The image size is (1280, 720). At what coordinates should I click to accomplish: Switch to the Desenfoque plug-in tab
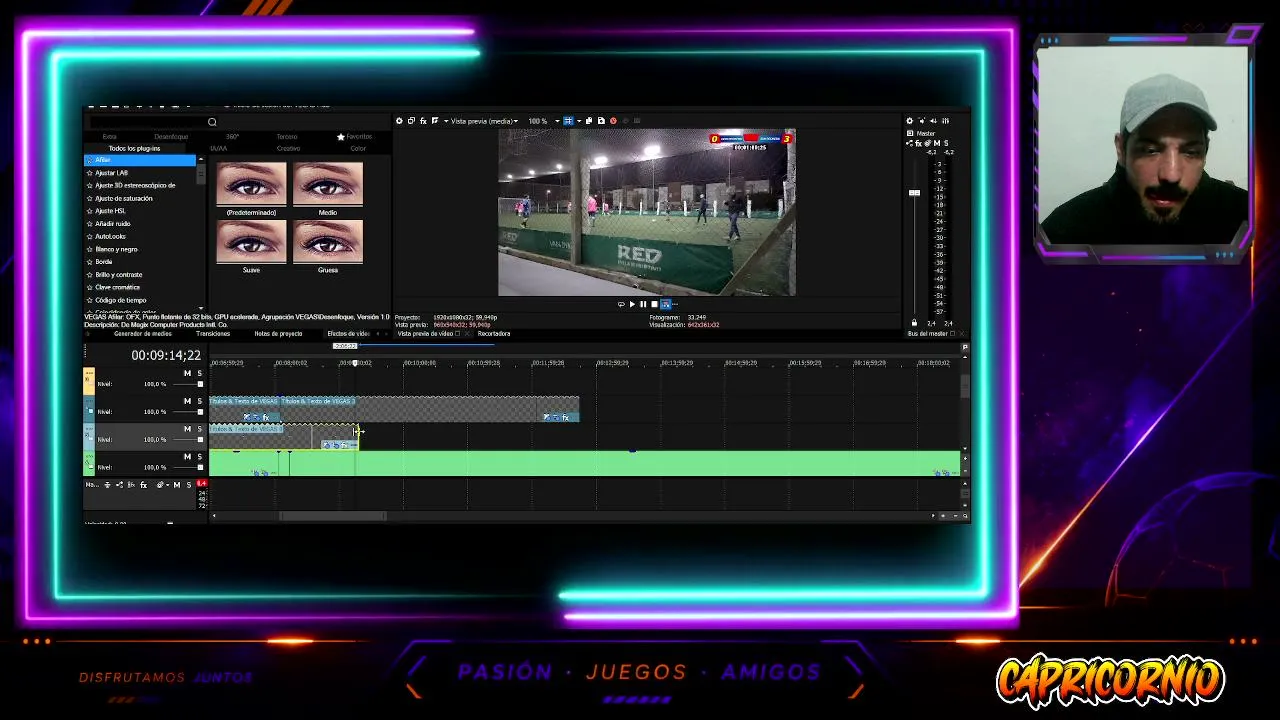(171, 136)
